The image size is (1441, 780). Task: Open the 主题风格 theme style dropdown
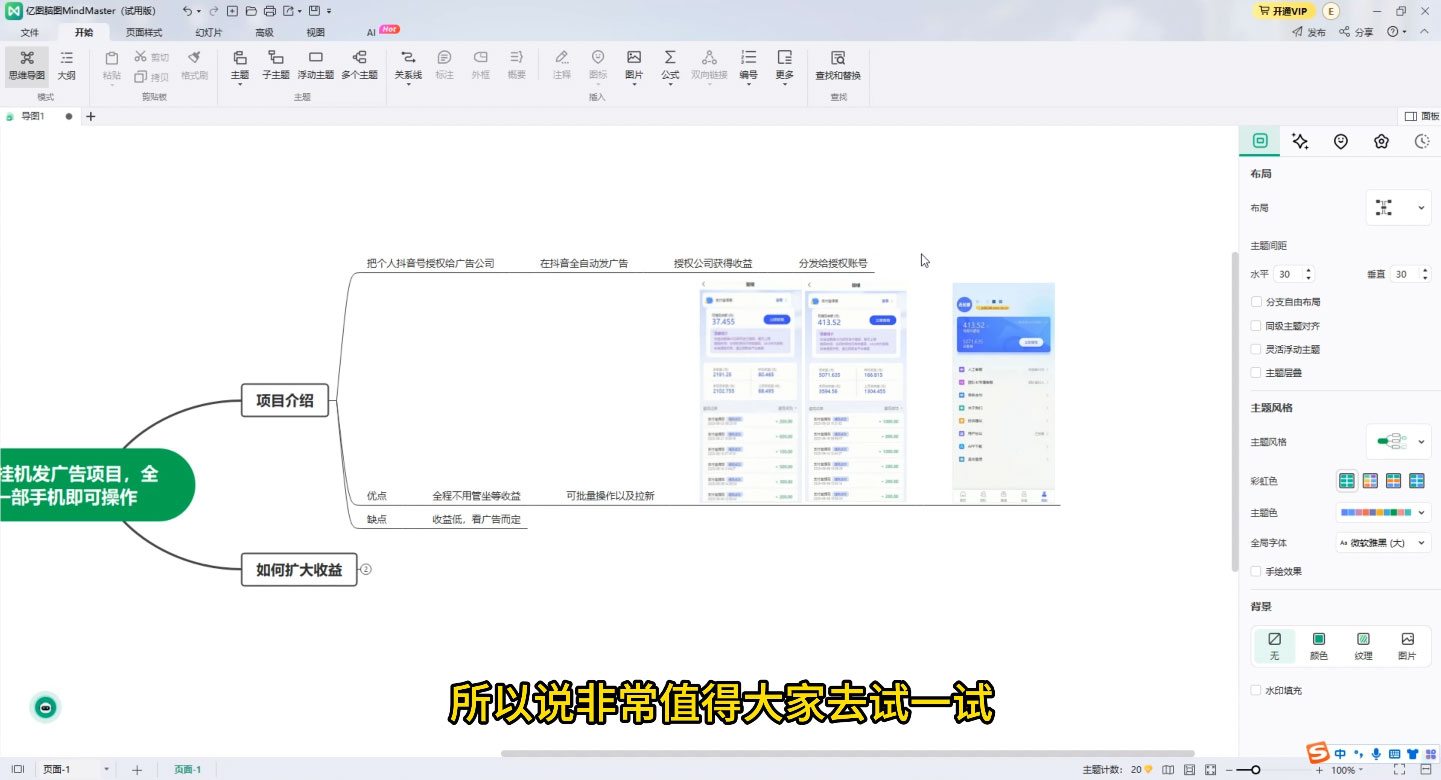(x=1398, y=441)
